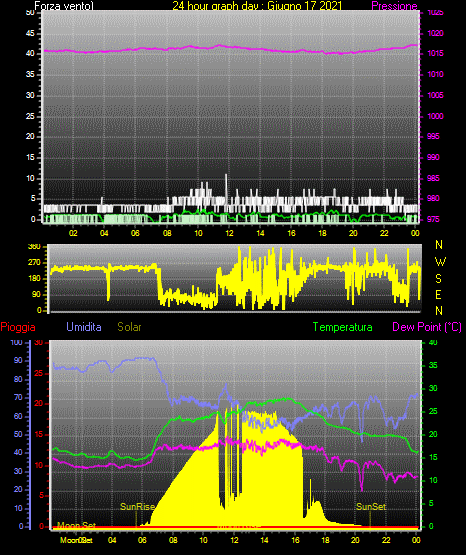Click the Pioggia legend label
The height and width of the screenshot is (555, 466).
click(18, 327)
